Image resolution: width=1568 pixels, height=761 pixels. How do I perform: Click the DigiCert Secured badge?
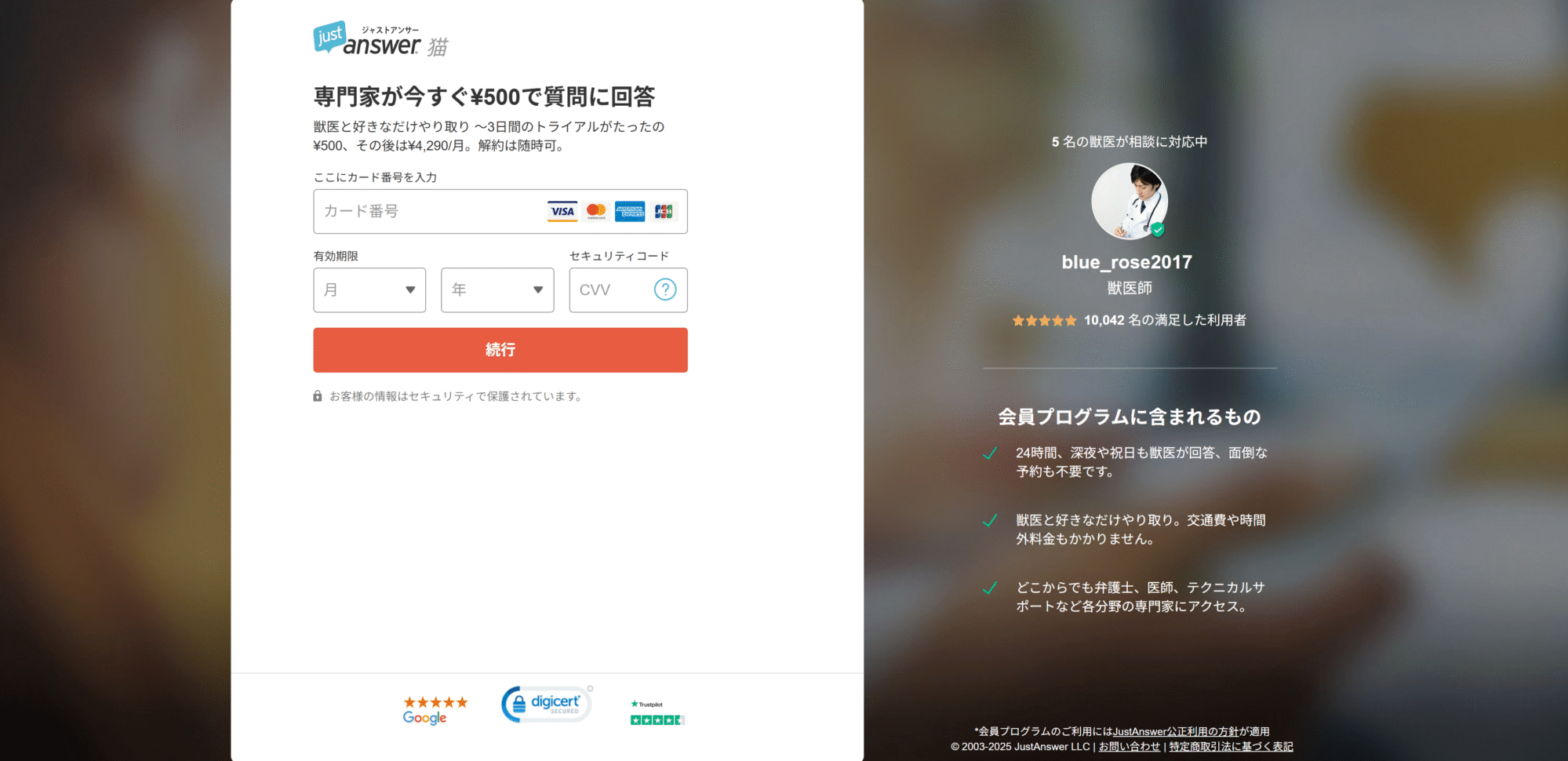coord(546,703)
